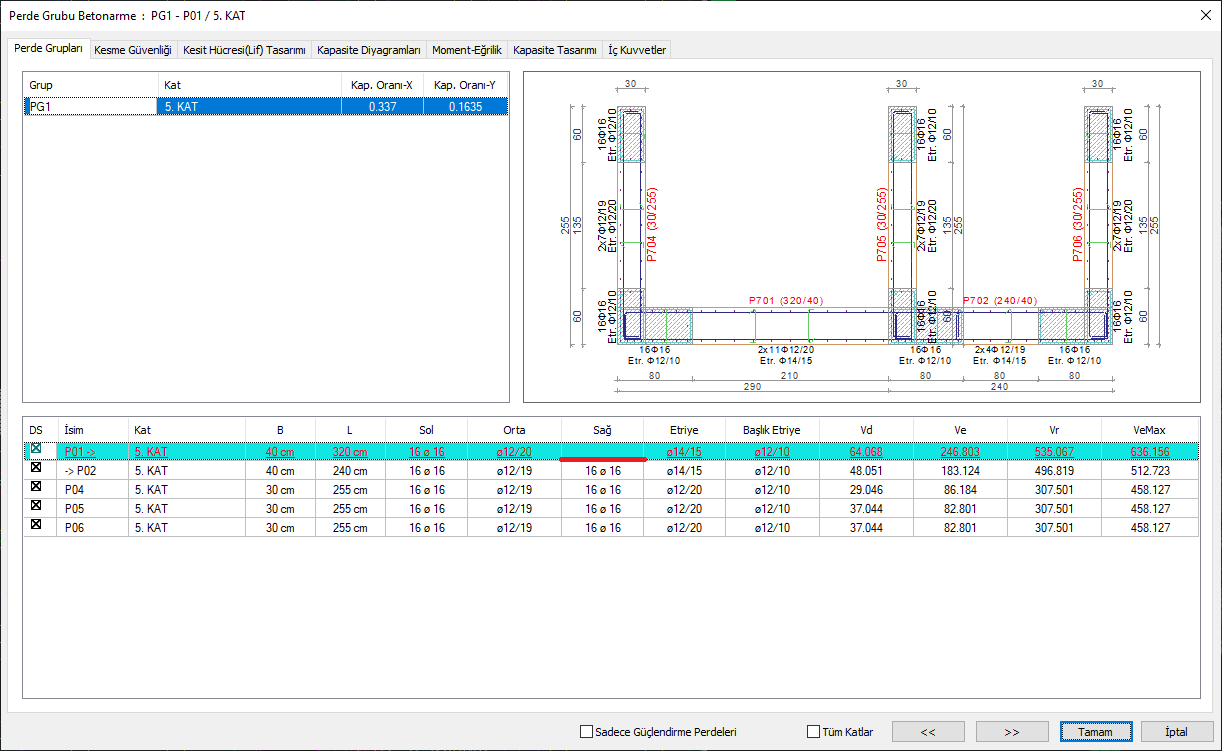Image resolution: width=1222 pixels, height=751 pixels.
Task: Check the Tüm Katlar checkbox
Action: [x=813, y=732]
